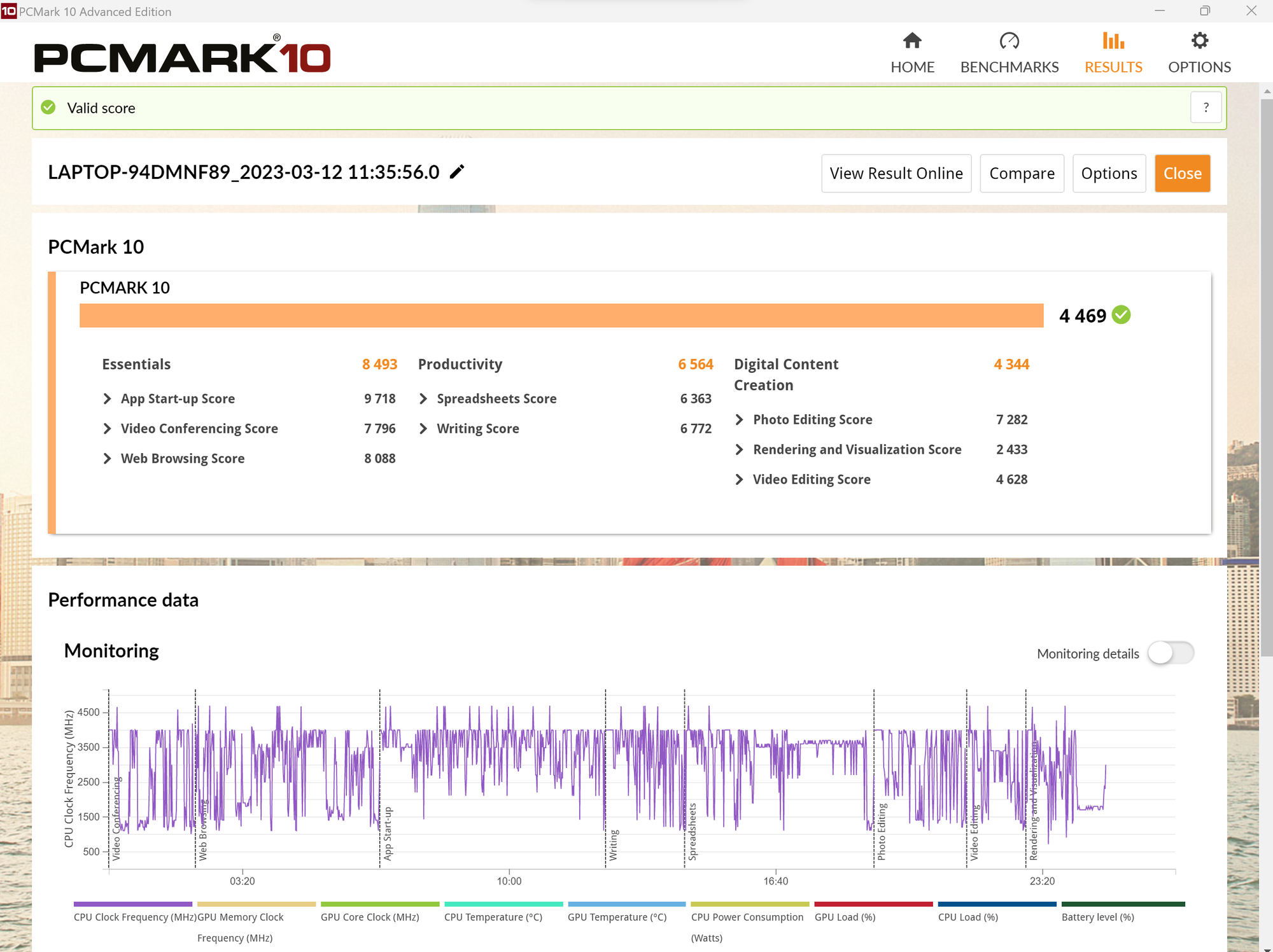Click the result name LAPTOP-94DMNF89 title
Image resolution: width=1273 pixels, height=952 pixels.
point(244,172)
